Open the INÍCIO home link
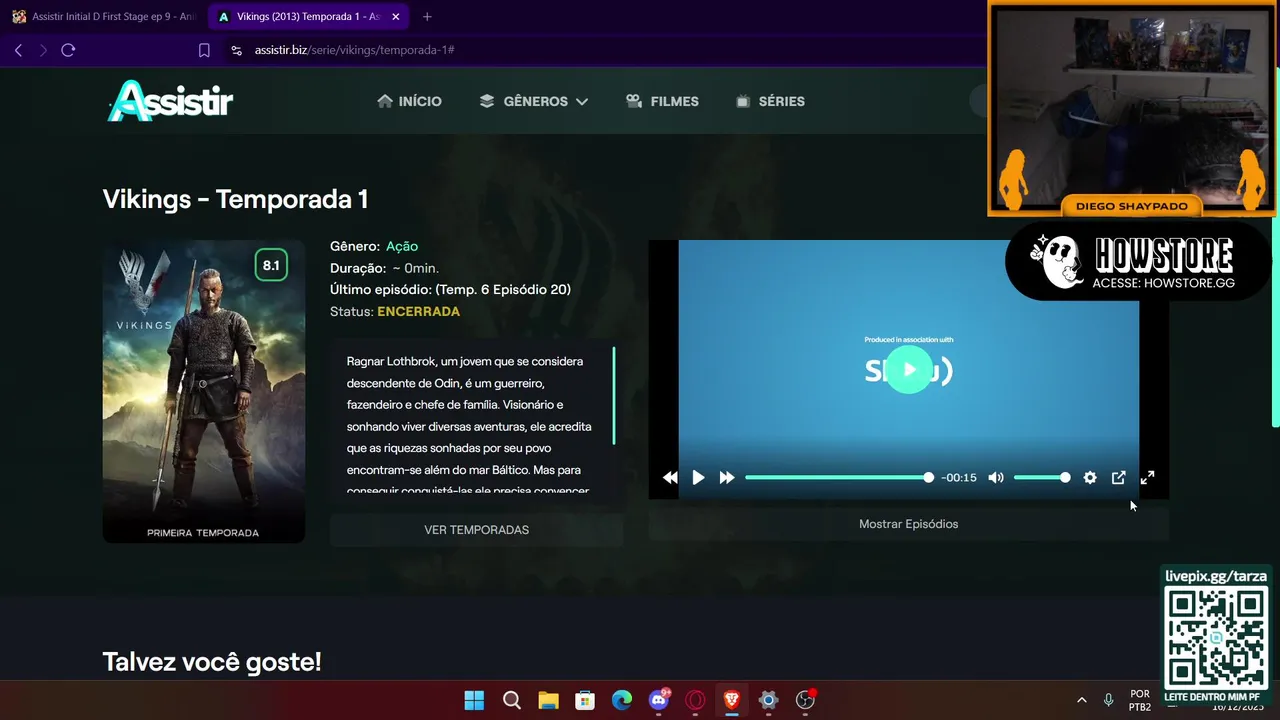 pos(409,101)
